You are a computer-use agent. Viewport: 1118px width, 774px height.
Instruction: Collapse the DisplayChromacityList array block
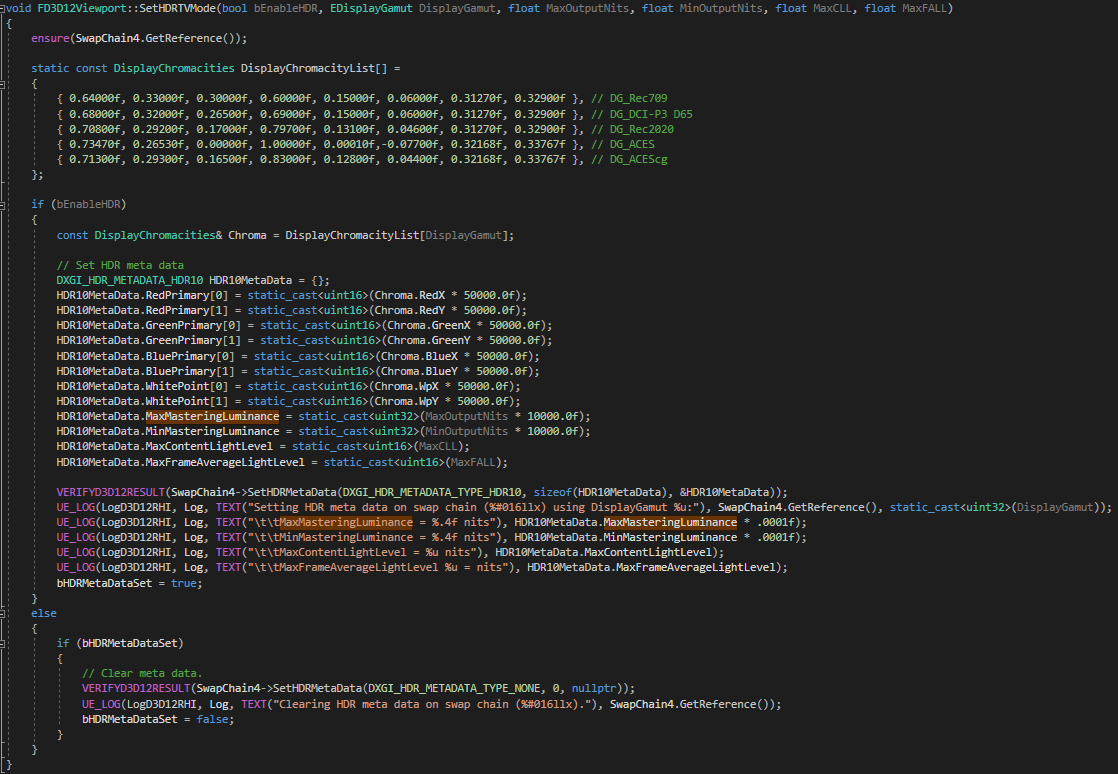tap(4, 84)
